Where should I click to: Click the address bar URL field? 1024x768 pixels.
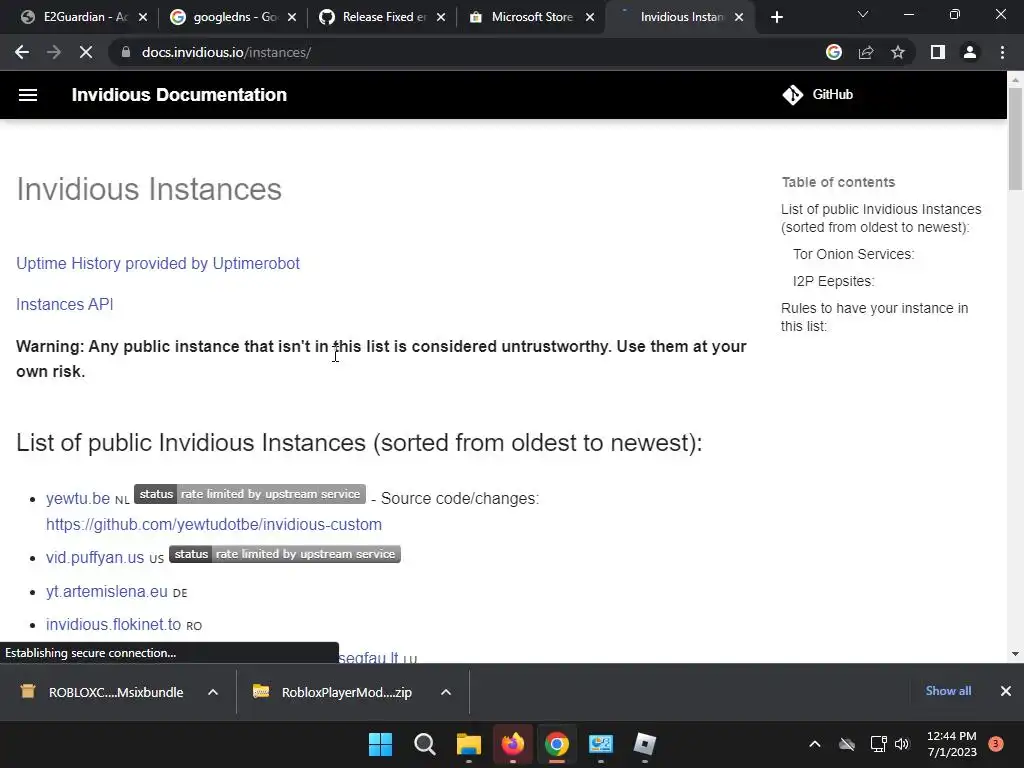click(470, 52)
